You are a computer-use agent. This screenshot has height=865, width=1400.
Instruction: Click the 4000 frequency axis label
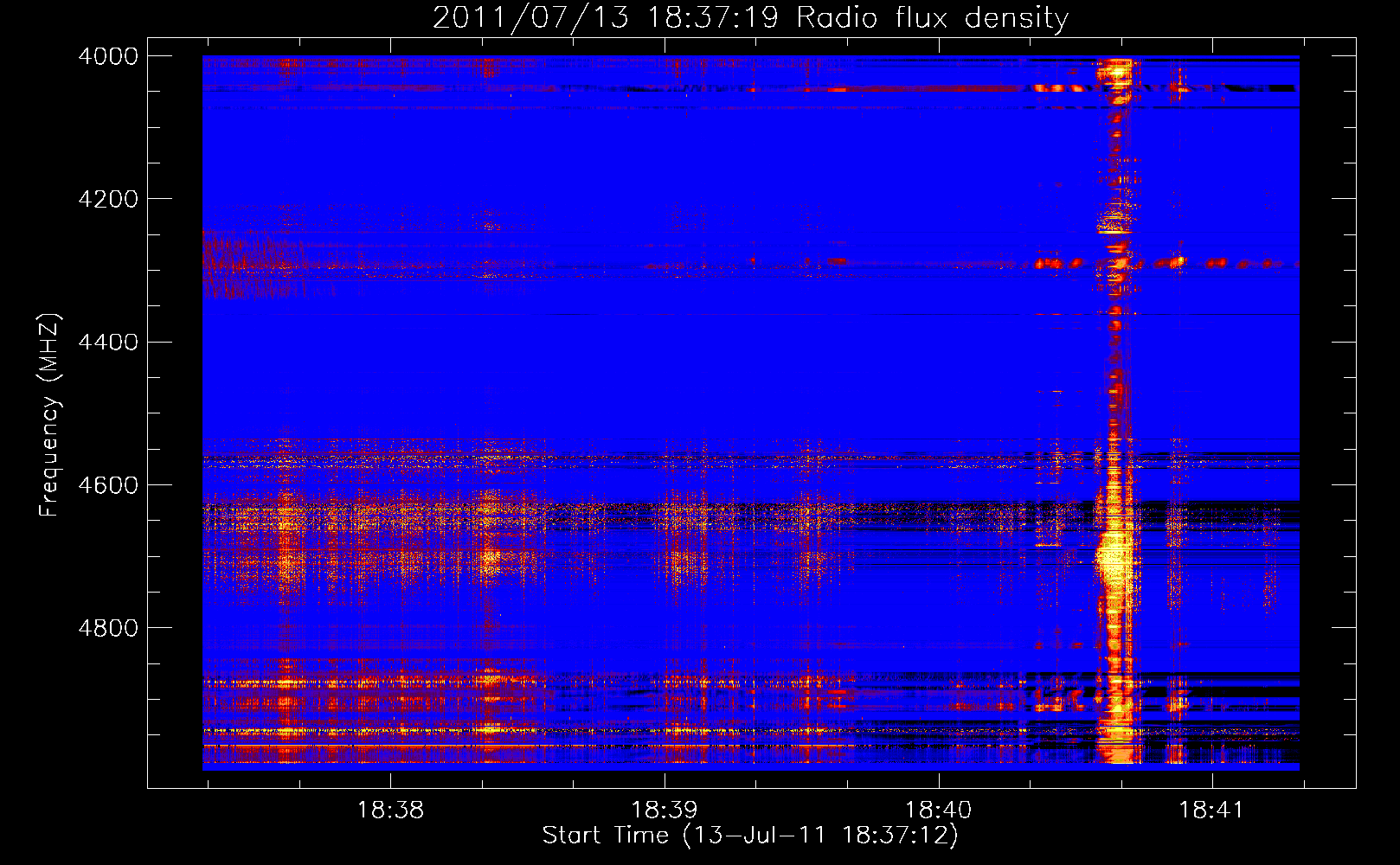pyautogui.click(x=108, y=56)
